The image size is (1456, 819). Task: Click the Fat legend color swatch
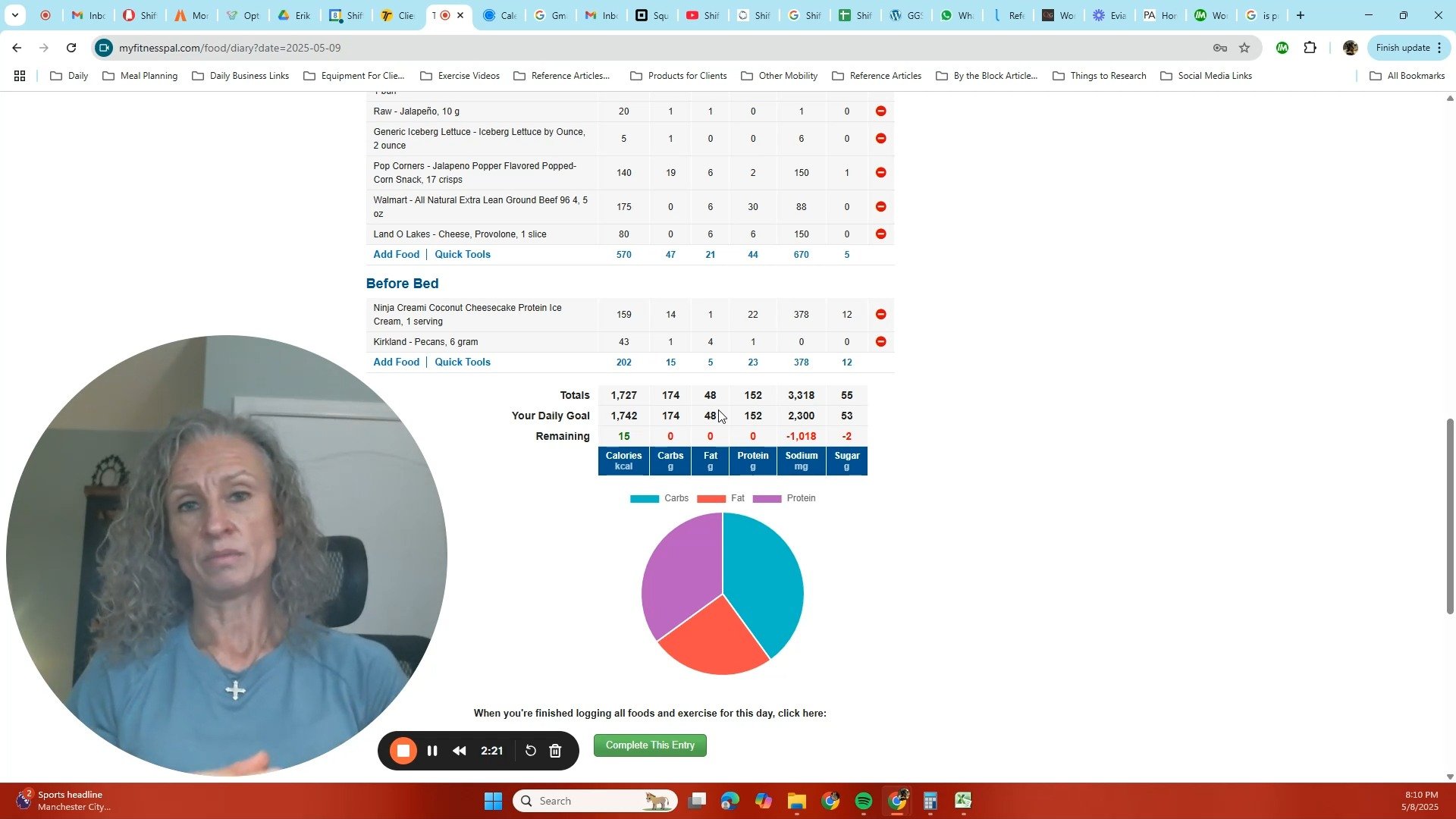[711, 499]
